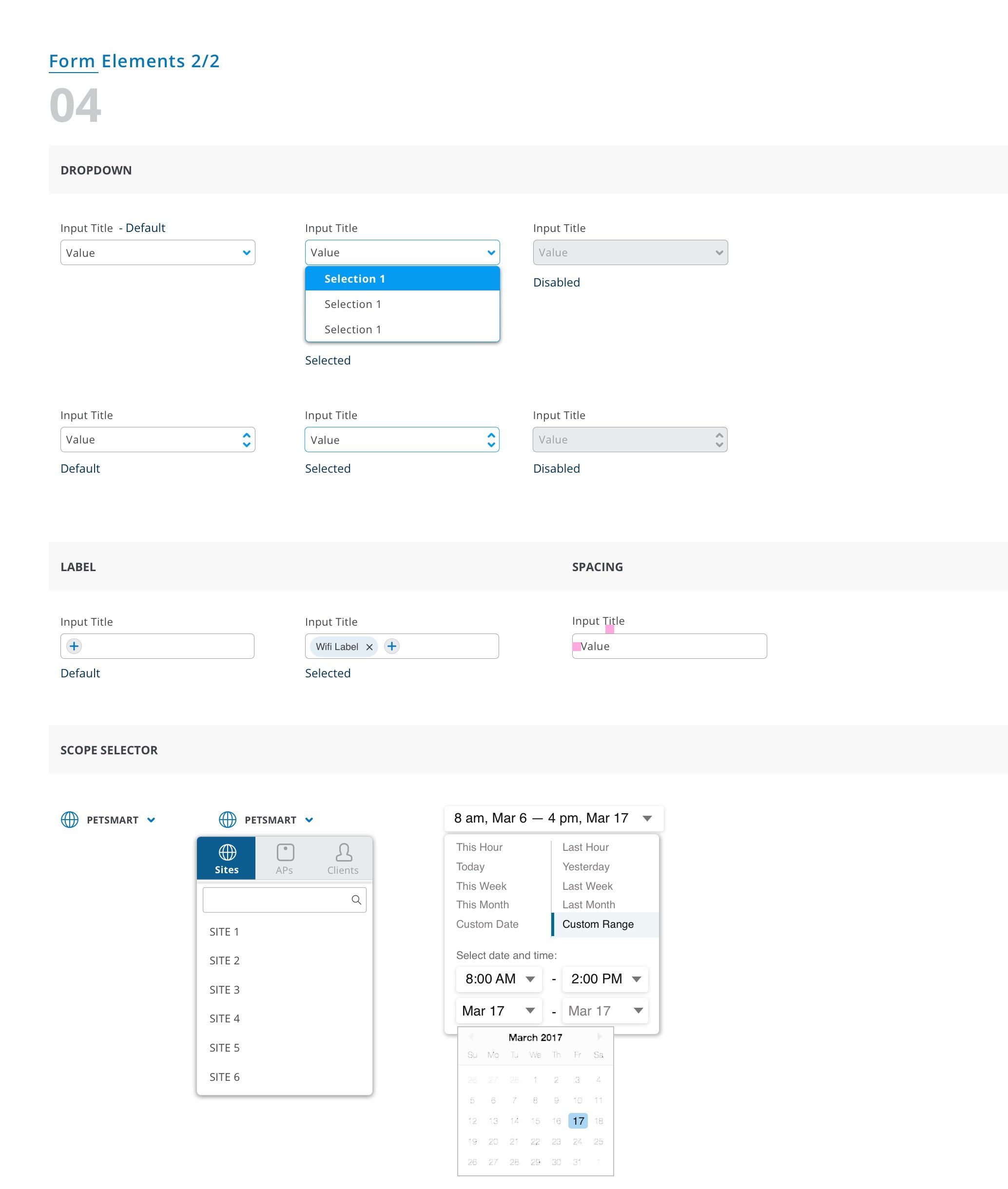Click the stepper arrows on default Value field

coord(246,440)
